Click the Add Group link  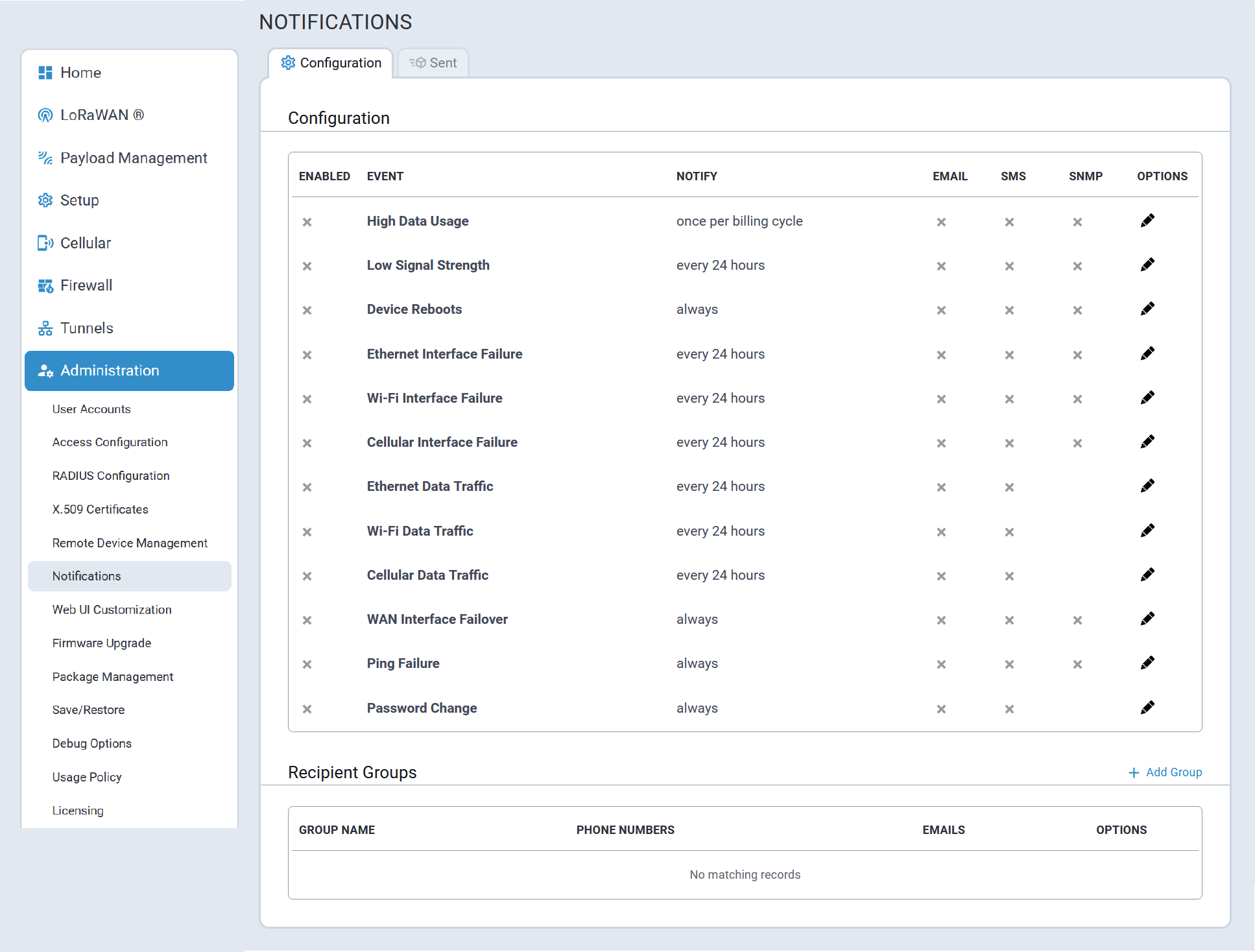point(1165,772)
